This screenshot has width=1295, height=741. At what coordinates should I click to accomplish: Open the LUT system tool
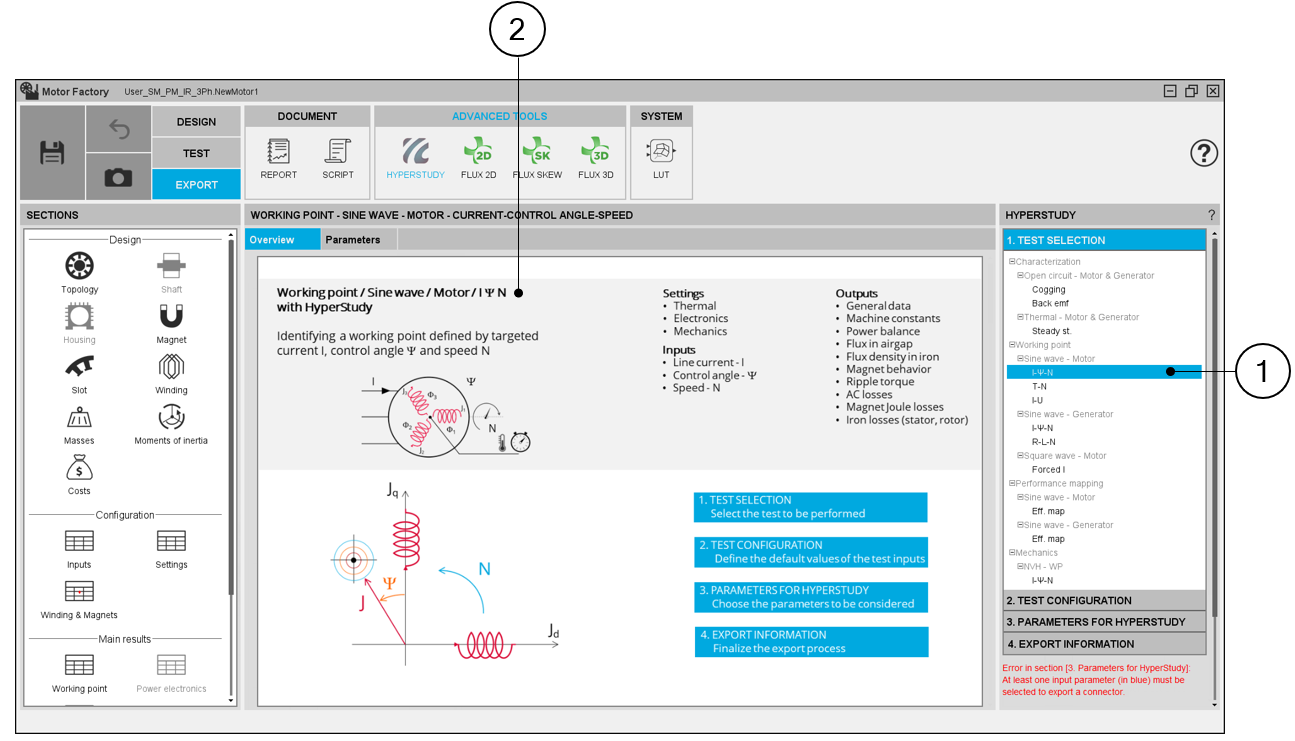coord(661,158)
